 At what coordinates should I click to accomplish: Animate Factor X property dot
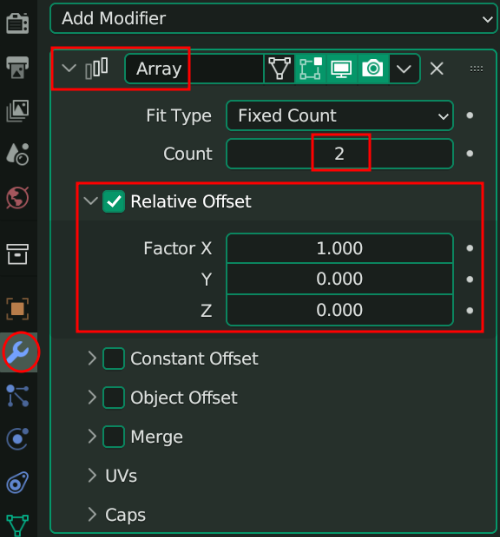tap(470, 248)
